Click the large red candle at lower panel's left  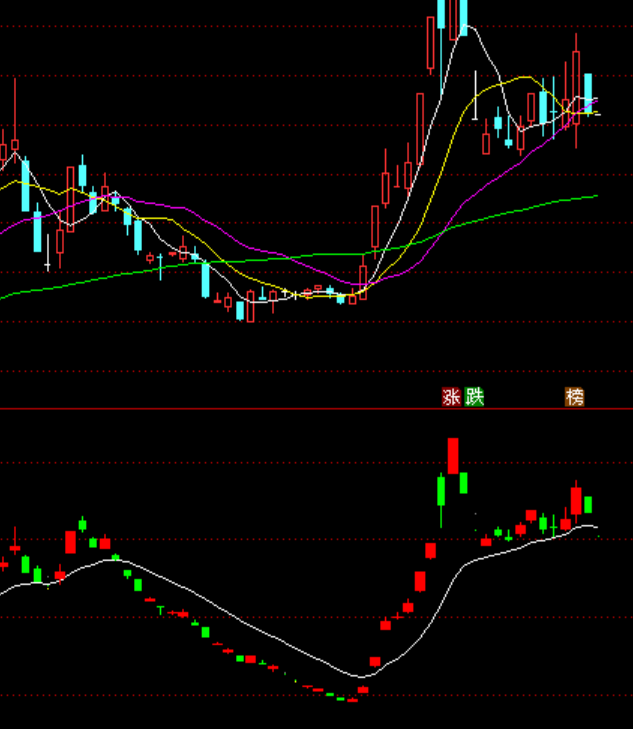pyautogui.click(x=71, y=542)
